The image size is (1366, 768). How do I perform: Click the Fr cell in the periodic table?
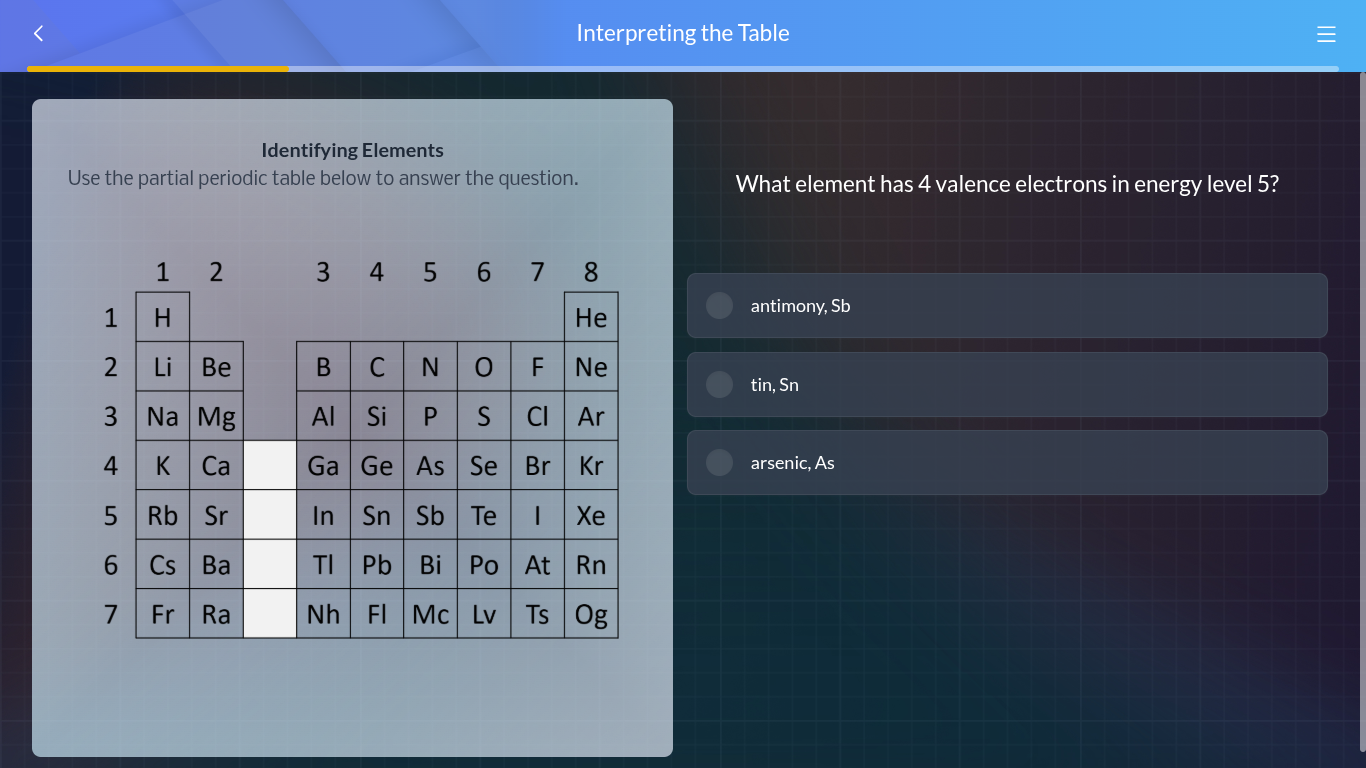[163, 614]
